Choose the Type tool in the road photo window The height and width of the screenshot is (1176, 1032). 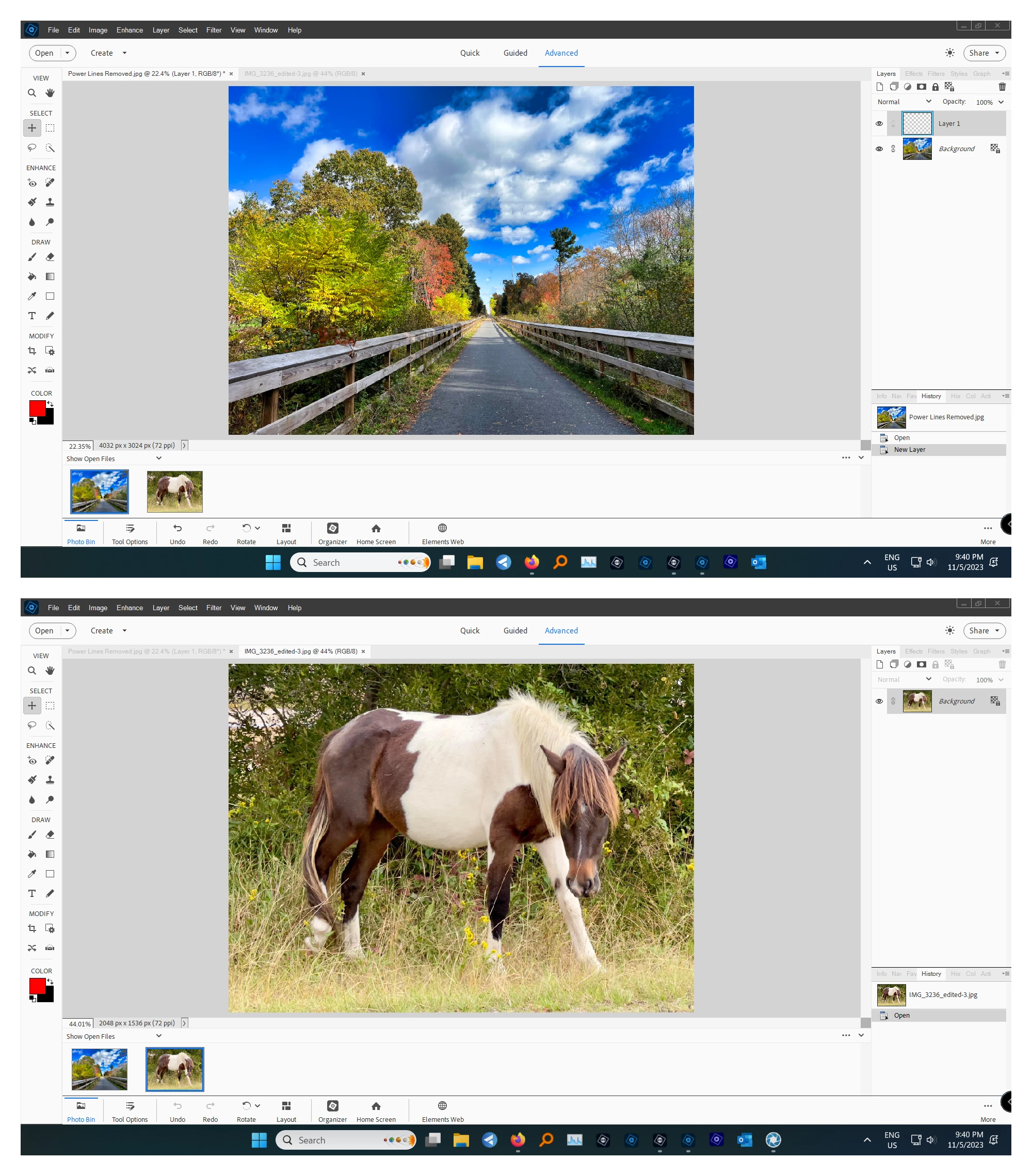click(32, 316)
